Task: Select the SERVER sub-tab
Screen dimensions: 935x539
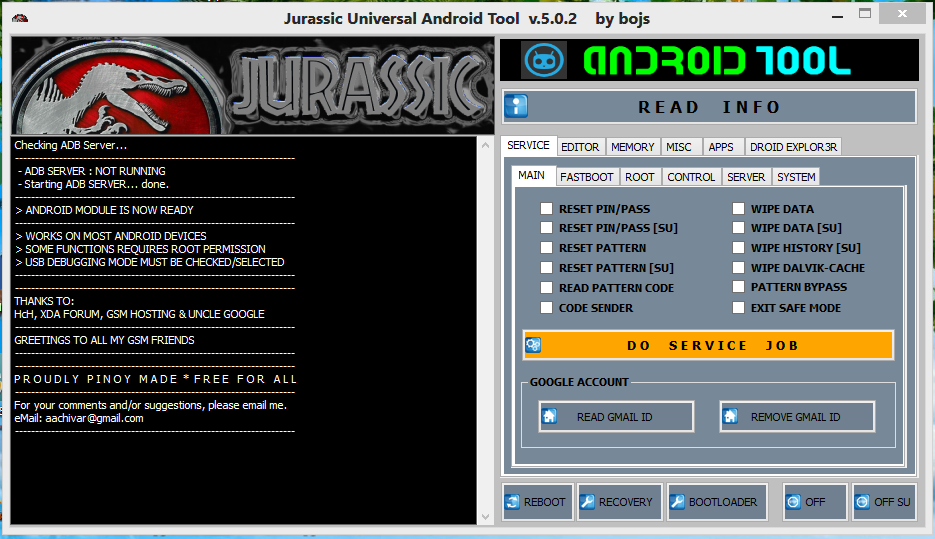Action: tap(746, 177)
